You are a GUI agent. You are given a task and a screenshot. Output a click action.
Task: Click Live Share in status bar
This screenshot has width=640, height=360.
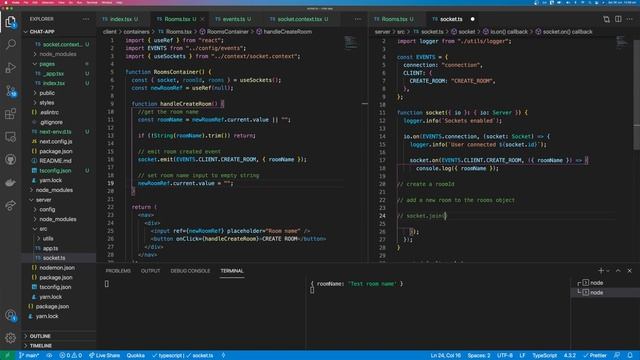coord(104,356)
